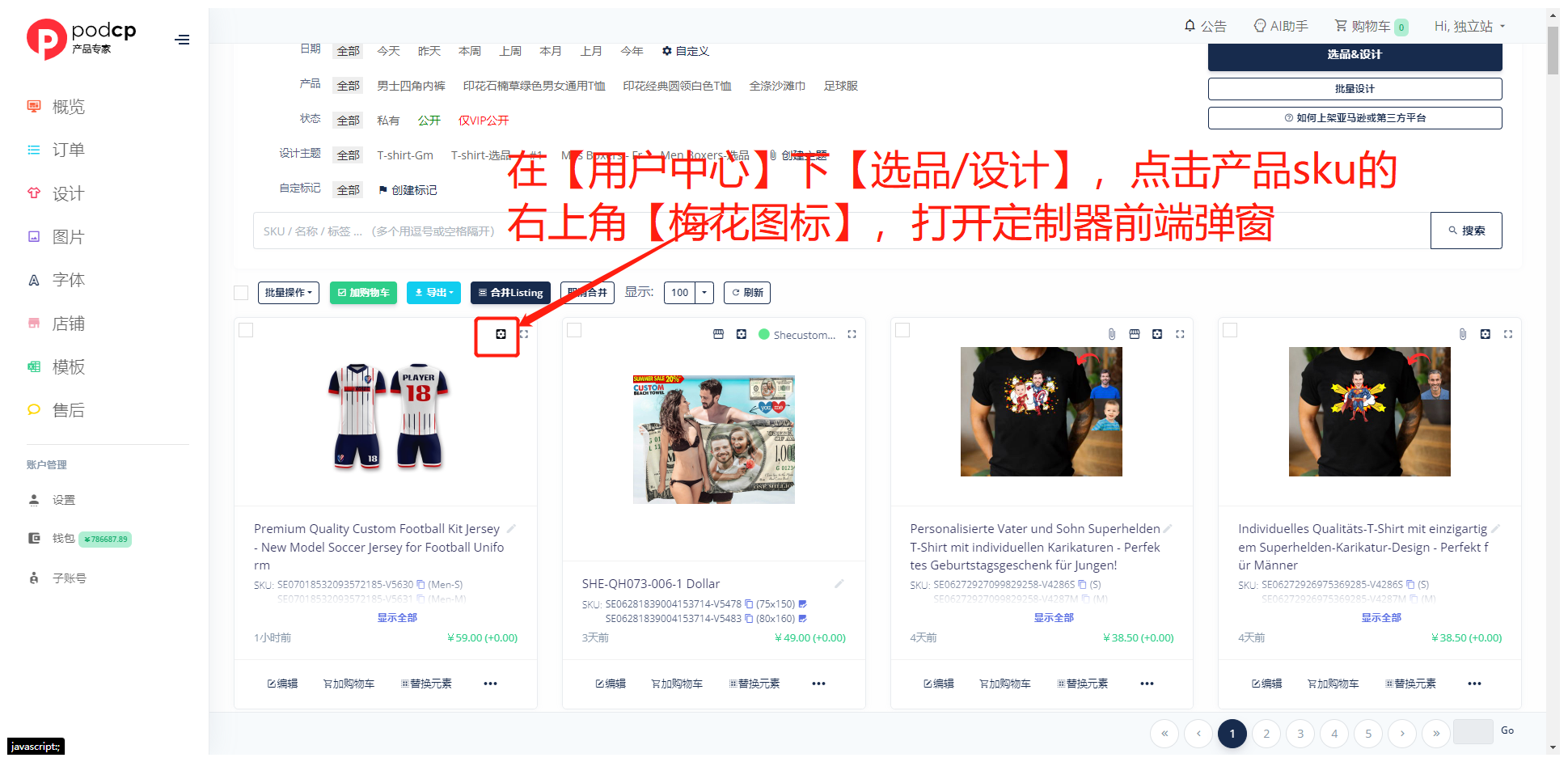The image size is (1568, 762).
Task: Go to page 2 in pagination
Action: point(1266,734)
